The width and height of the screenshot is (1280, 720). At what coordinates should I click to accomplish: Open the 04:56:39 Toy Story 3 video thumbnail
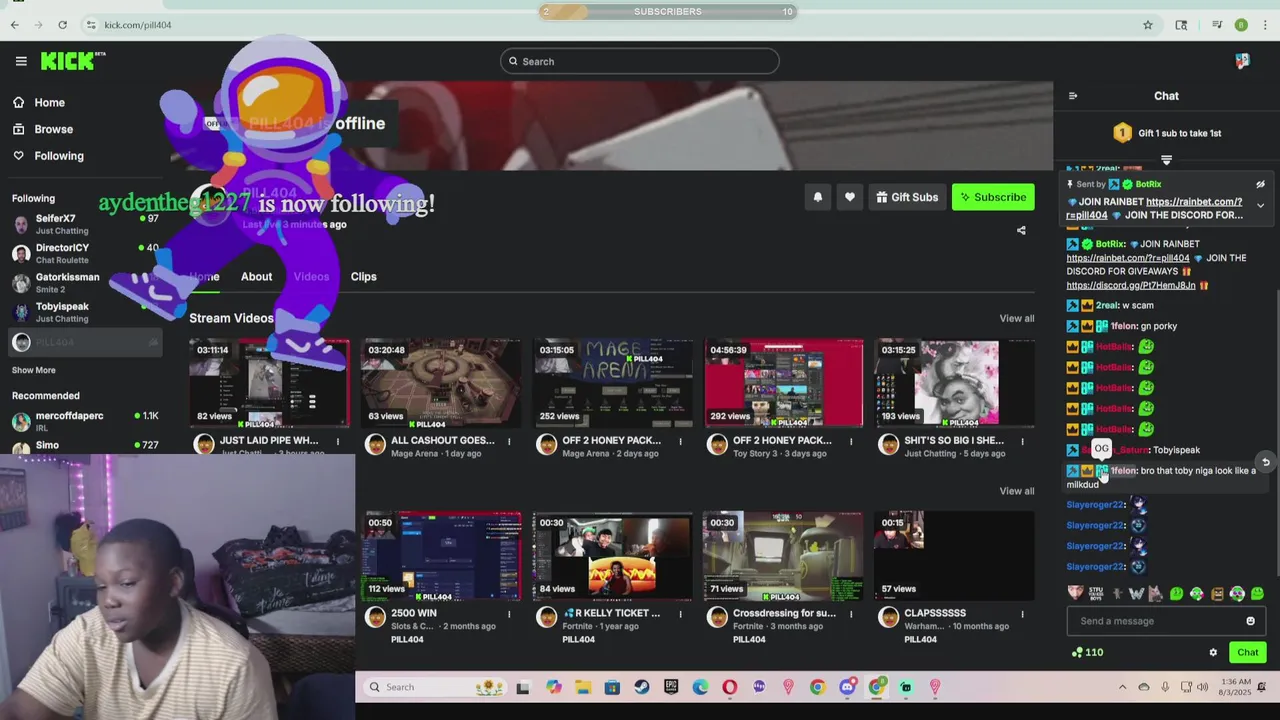pyautogui.click(x=784, y=383)
